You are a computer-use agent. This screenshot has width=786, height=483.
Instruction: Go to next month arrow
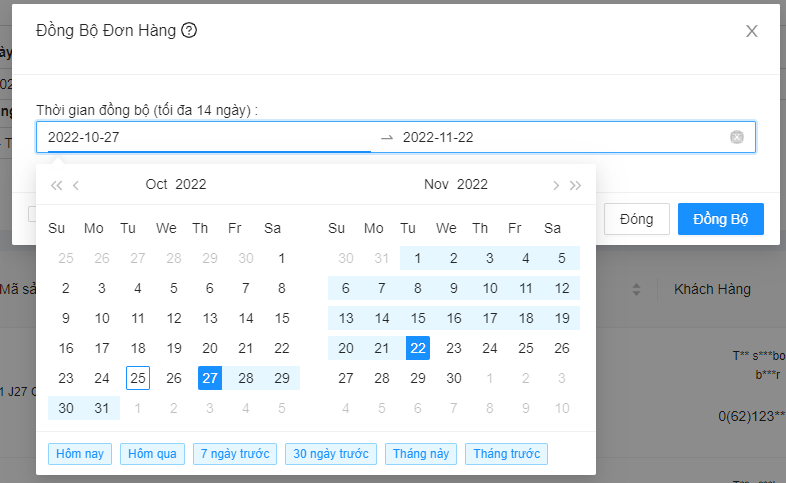[x=556, y=185]
